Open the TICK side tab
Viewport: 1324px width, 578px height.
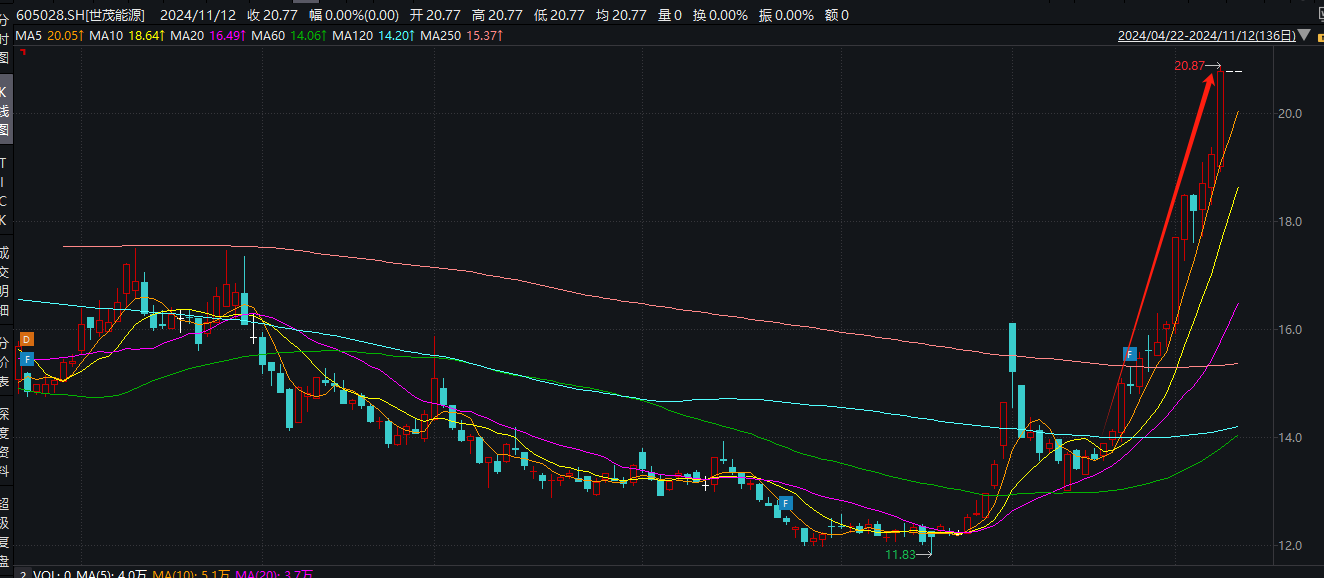(x=4, y=191)
